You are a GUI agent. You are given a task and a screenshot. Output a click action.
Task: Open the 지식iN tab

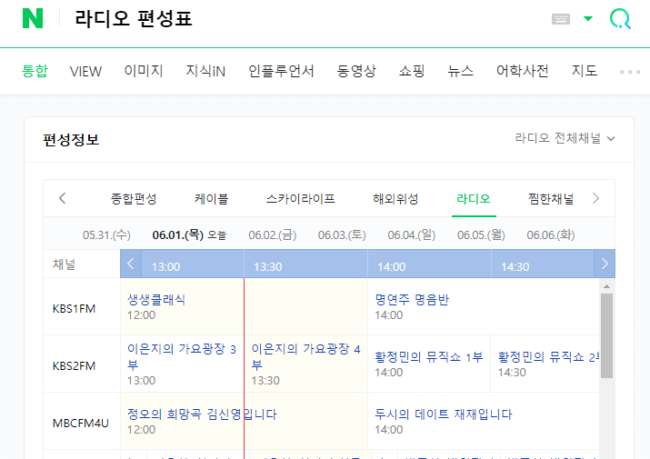(205, 71)
